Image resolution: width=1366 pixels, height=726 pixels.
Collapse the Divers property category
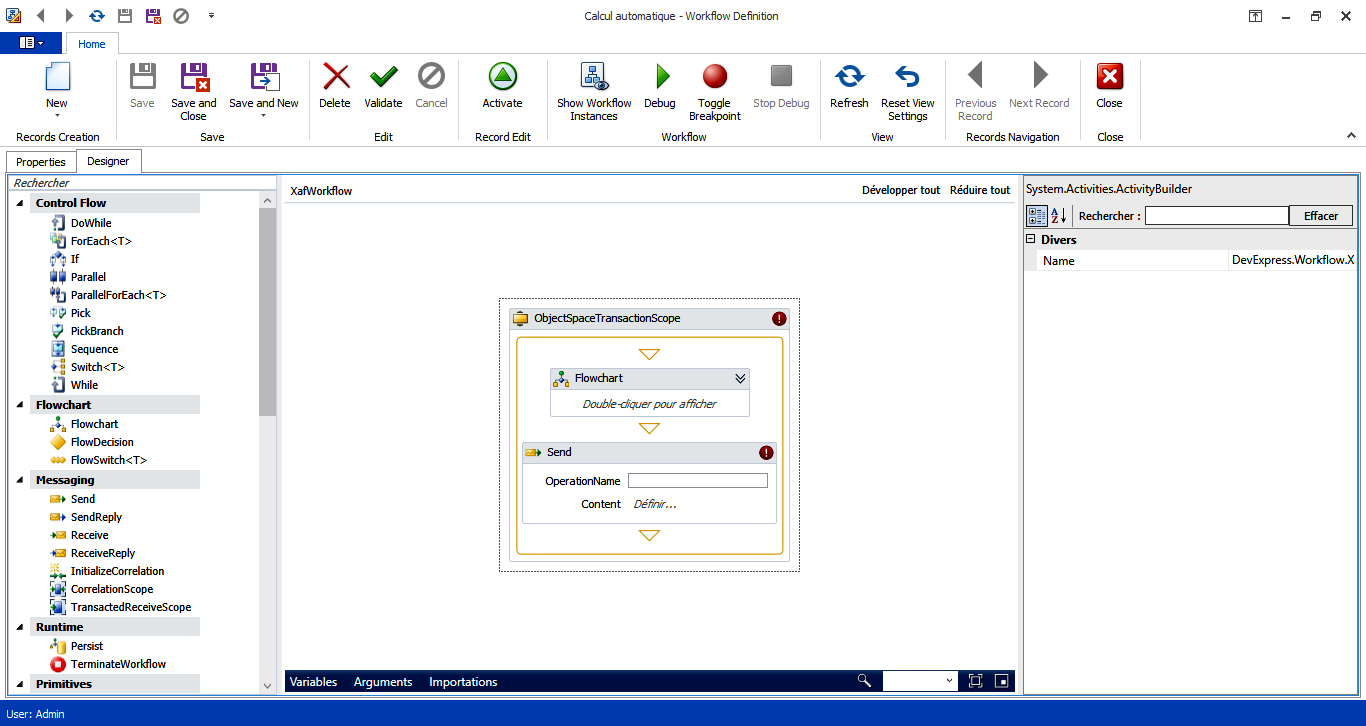point(1031,240)
